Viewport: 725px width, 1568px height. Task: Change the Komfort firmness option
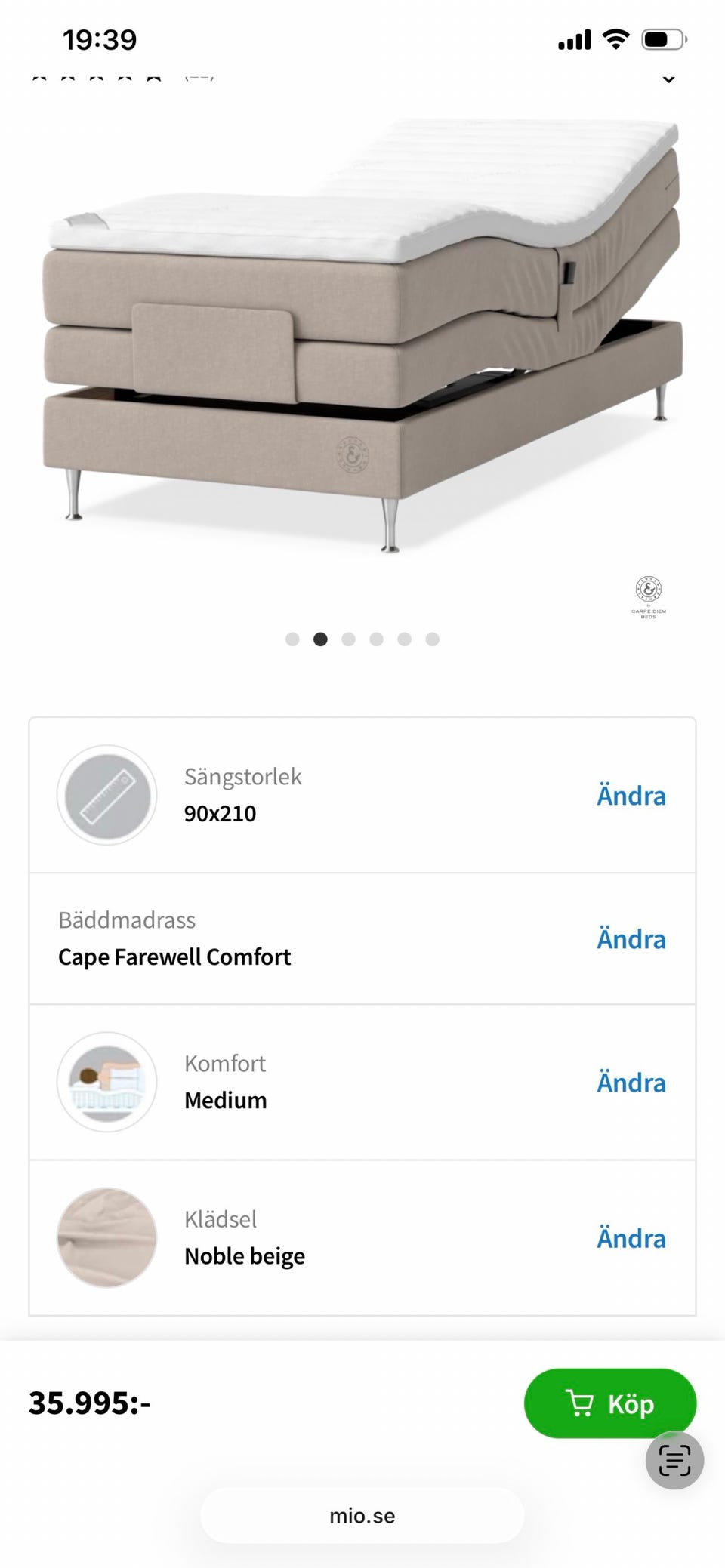coord(631,1083)
